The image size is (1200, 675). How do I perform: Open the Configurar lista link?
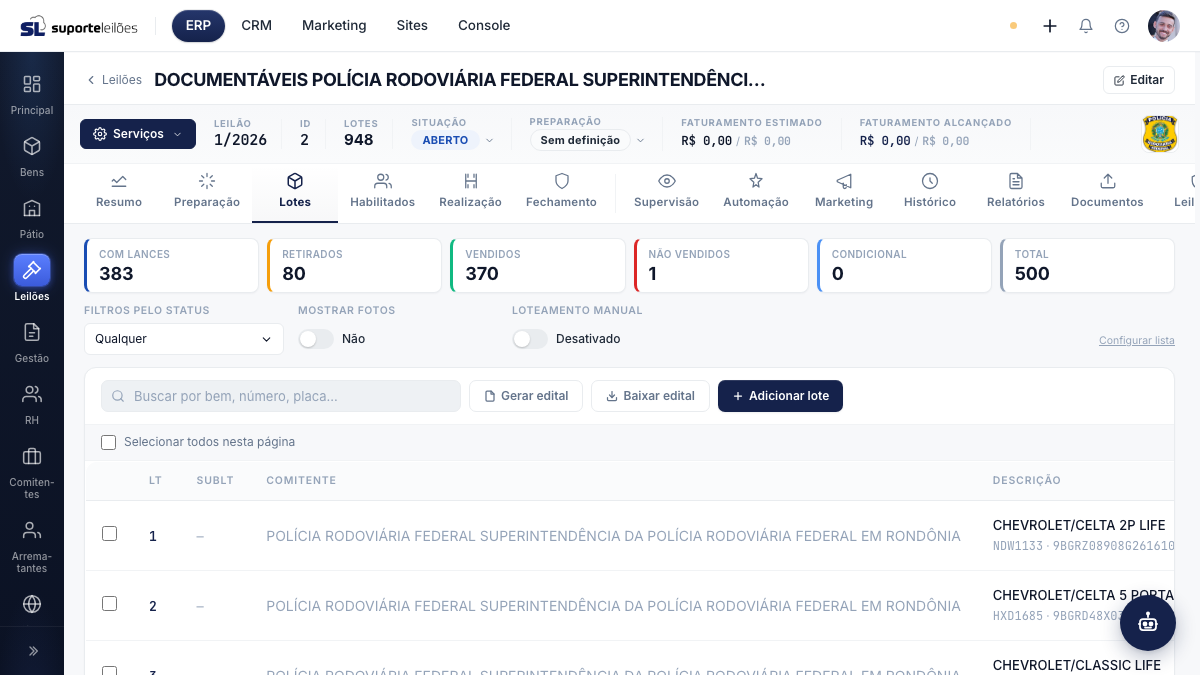(1137, 341)
